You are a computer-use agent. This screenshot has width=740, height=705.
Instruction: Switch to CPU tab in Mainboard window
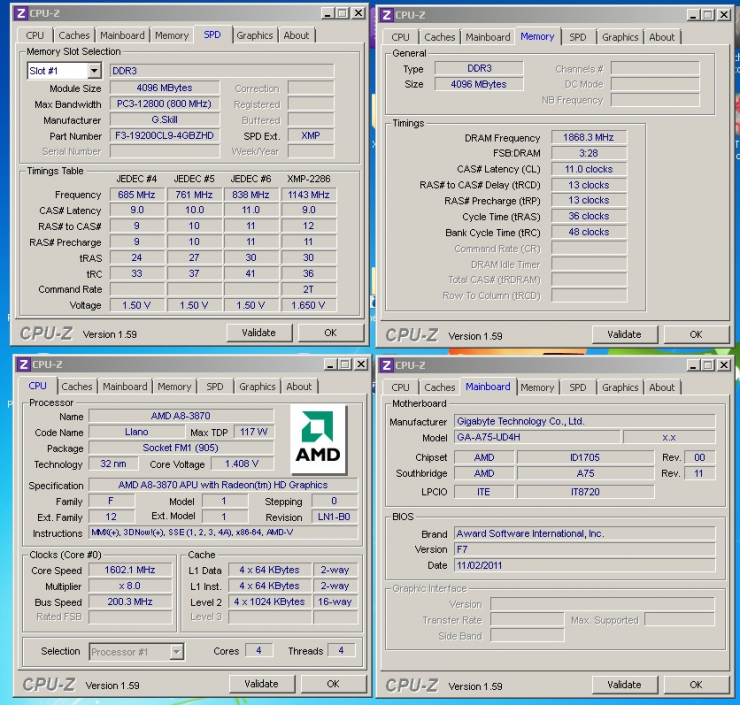(x=400, y=387)
